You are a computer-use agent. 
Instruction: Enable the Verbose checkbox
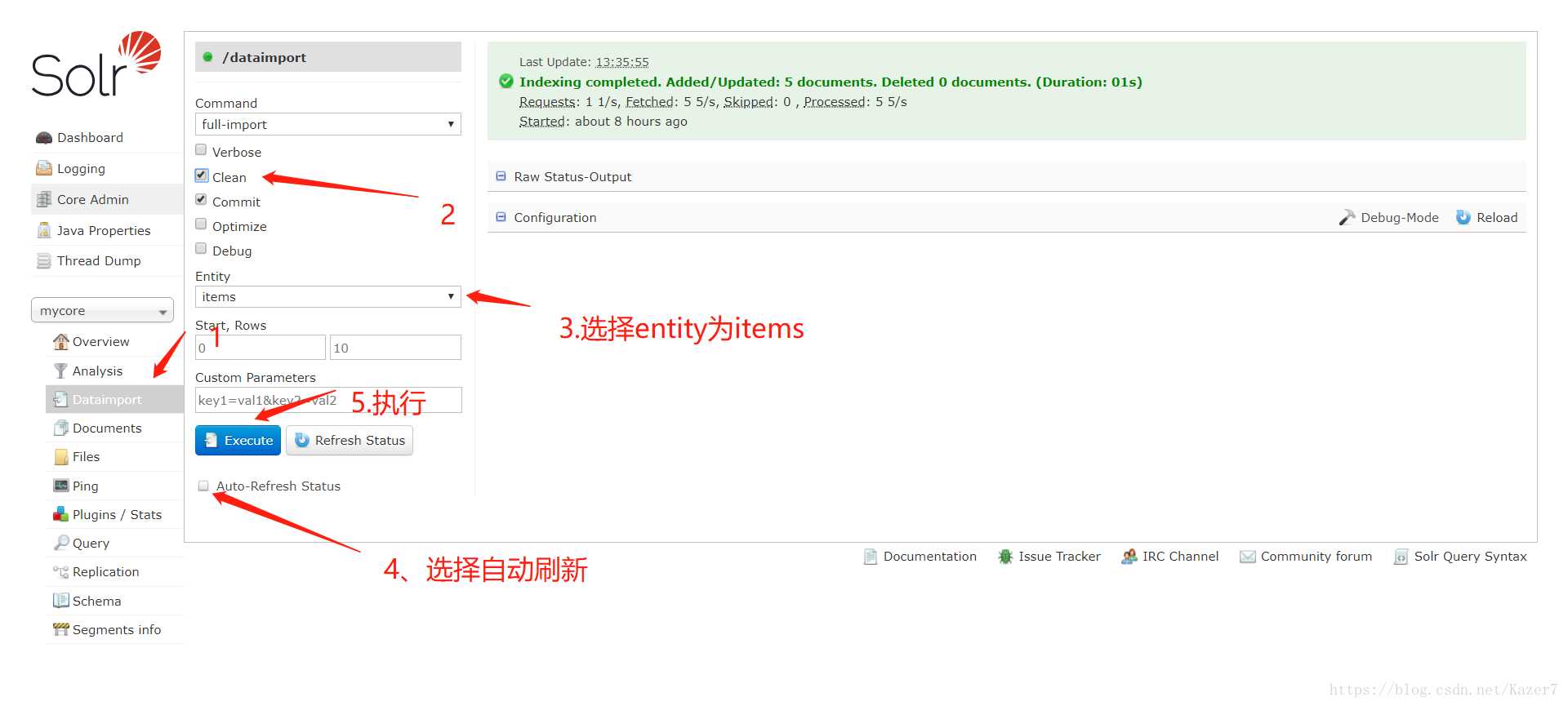(x=201, y=149)
